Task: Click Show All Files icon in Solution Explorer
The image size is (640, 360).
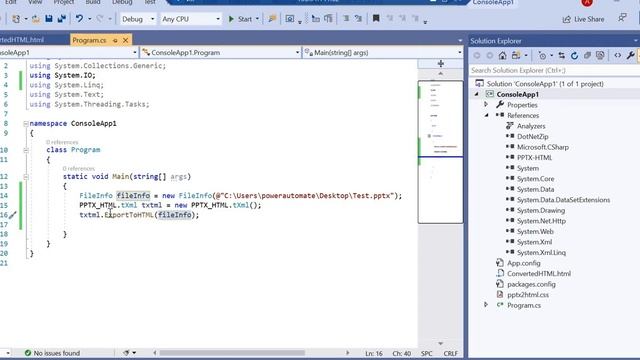Action: [x=600, y=56]
